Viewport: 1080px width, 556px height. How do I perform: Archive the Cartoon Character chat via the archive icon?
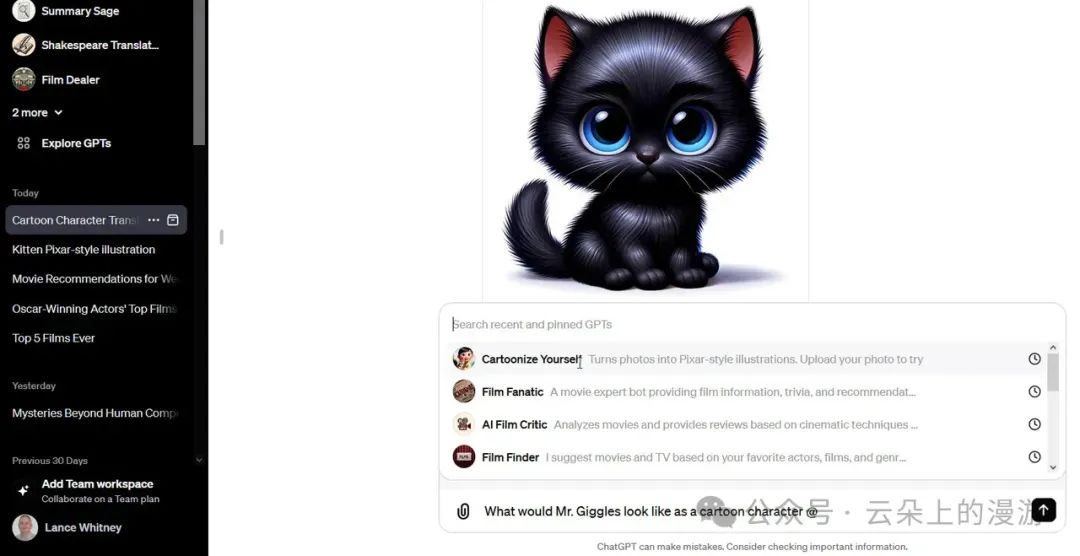tap(173, 220)
